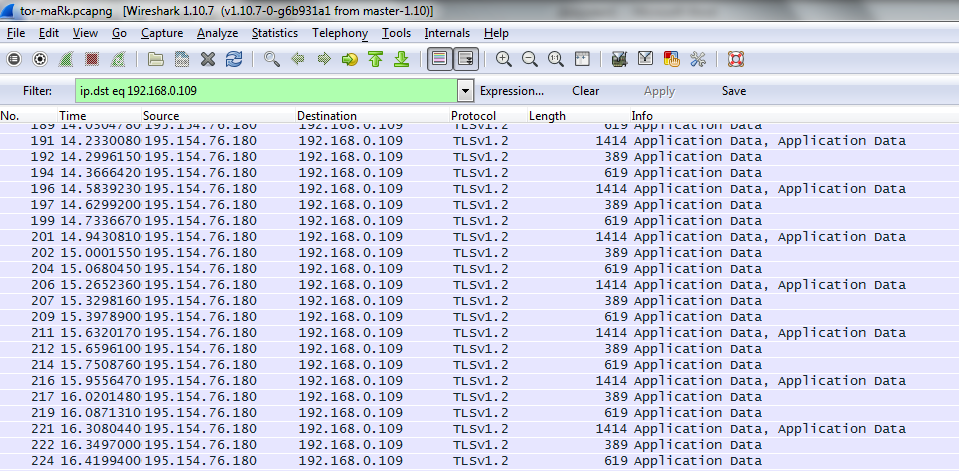This screenshot has width=959, height=471.
Task: Restart the running live capture
Action: pyautogui.click(x=118, y=59)
